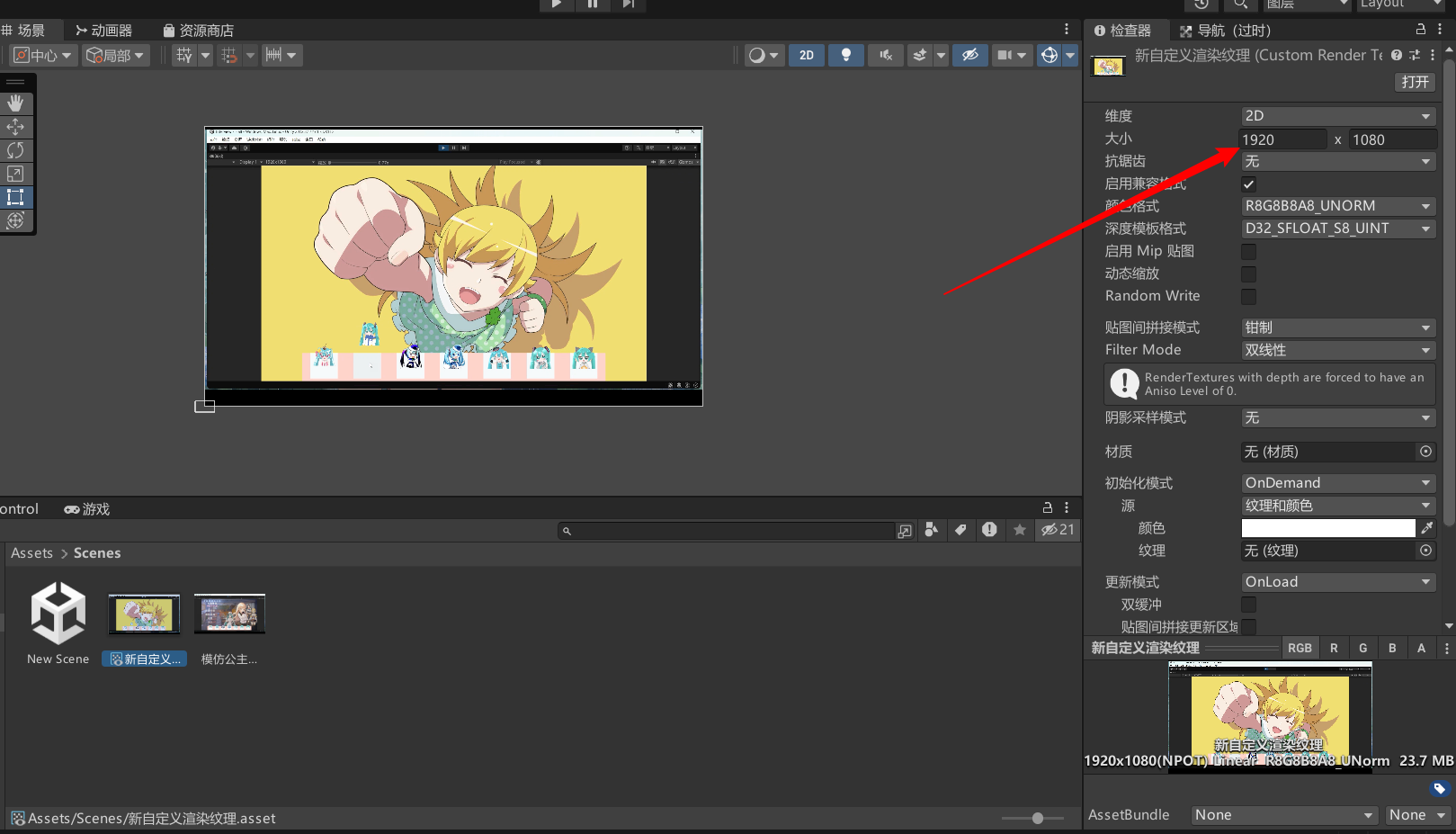1456x834 pixels.
Task: Adjust asset thumbnail size slider
Action: [1033, 818]
